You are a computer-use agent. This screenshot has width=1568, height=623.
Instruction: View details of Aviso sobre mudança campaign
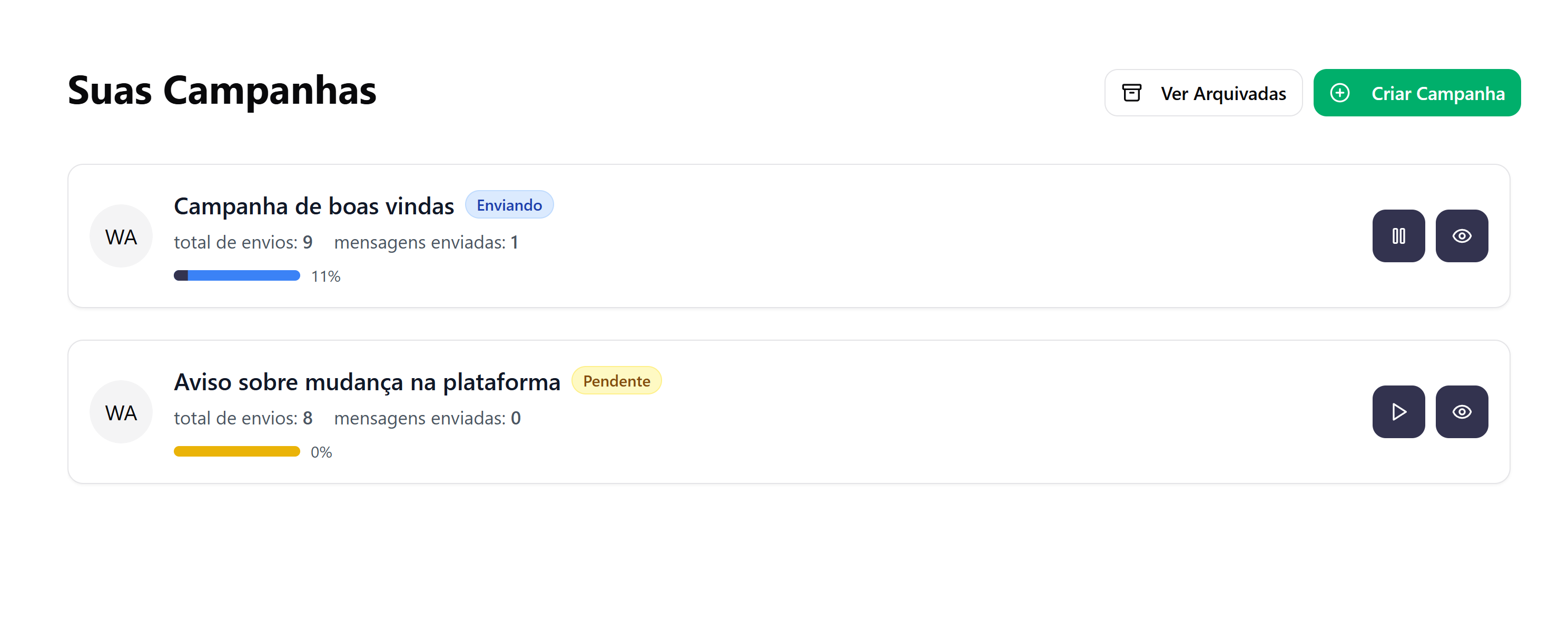(1462, 412)
